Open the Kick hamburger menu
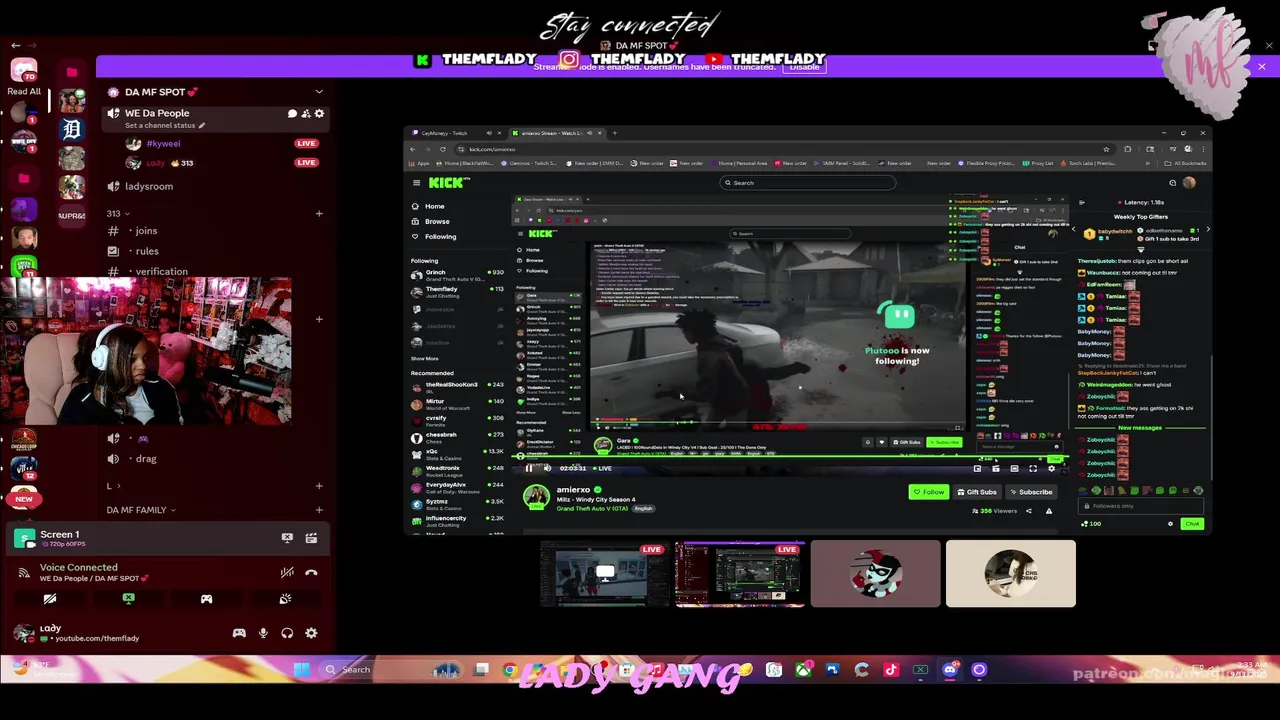Viewport: 1280px width, 720px height. coord(417,183)
